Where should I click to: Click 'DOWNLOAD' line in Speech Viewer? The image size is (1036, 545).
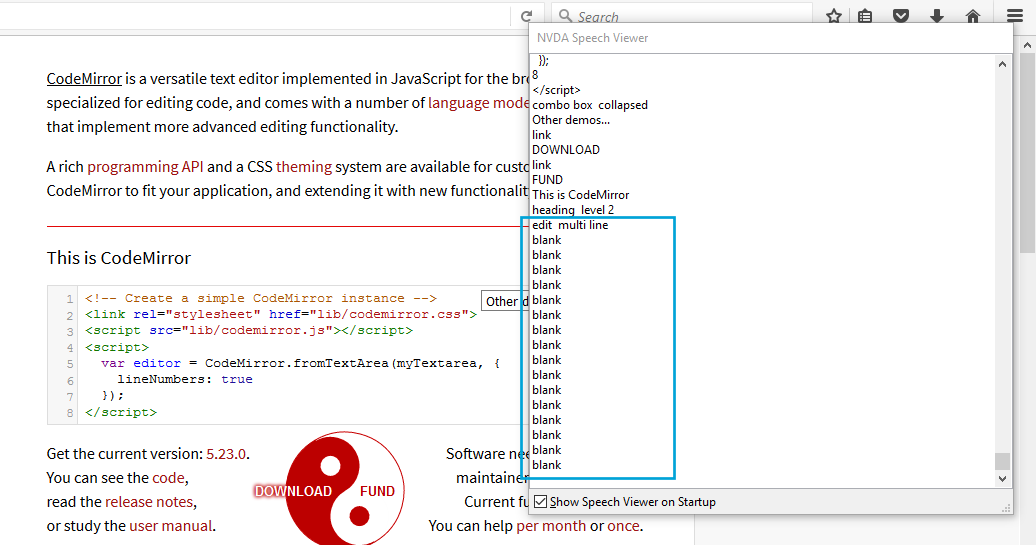[x=566, y=150]
